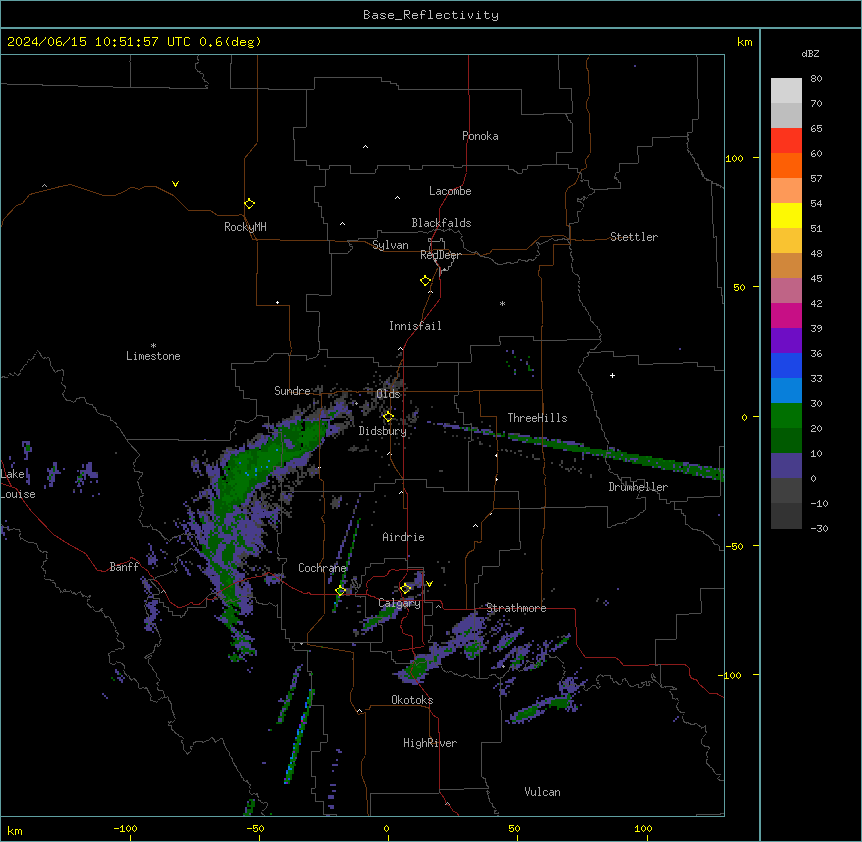The width and height of the screenshot is (862, 842).
Task: Click the Strathmore label
Action: pyautogui.click(x=516, y=608)
